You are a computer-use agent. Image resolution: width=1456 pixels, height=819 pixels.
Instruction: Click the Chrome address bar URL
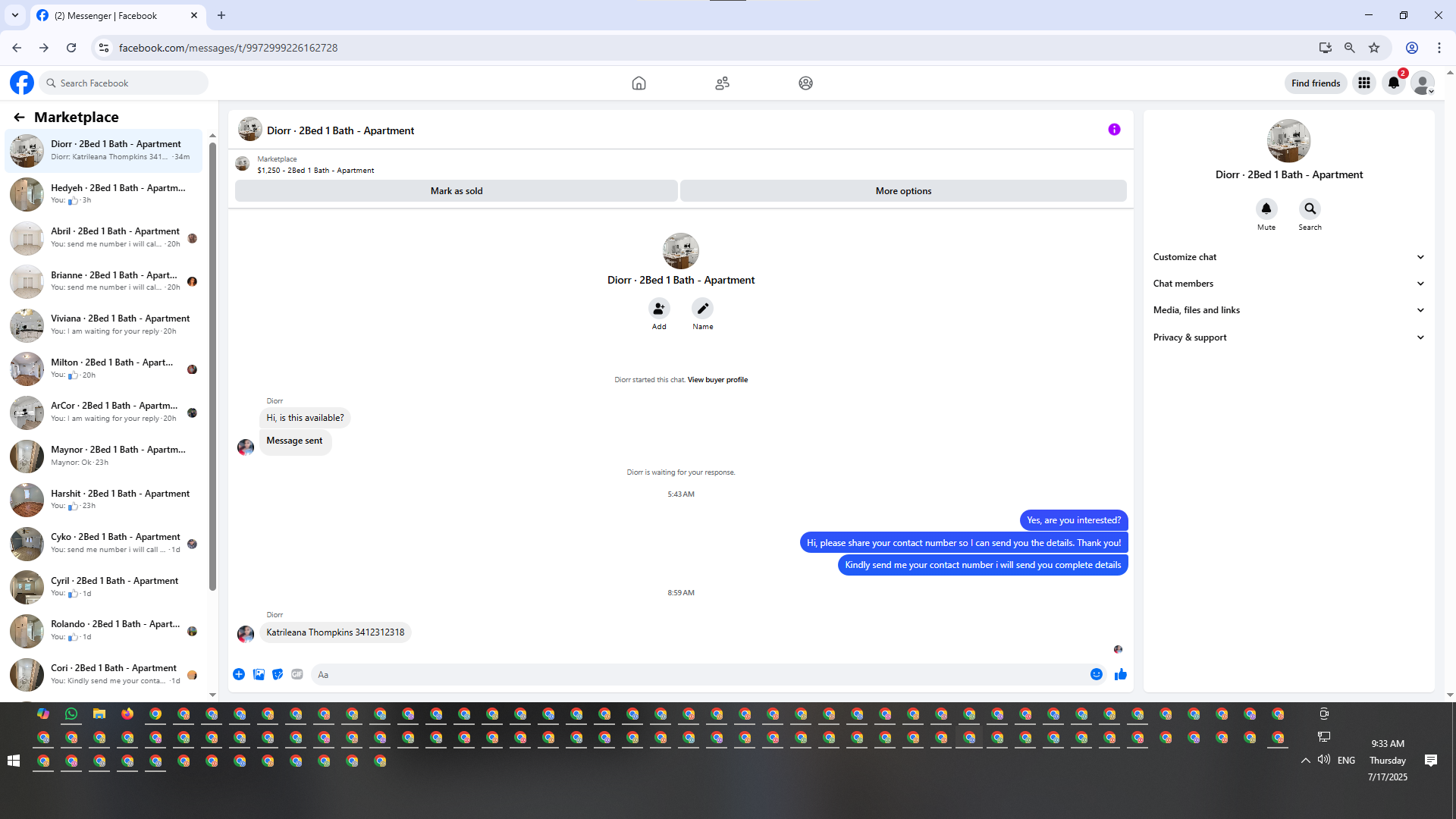228,48
